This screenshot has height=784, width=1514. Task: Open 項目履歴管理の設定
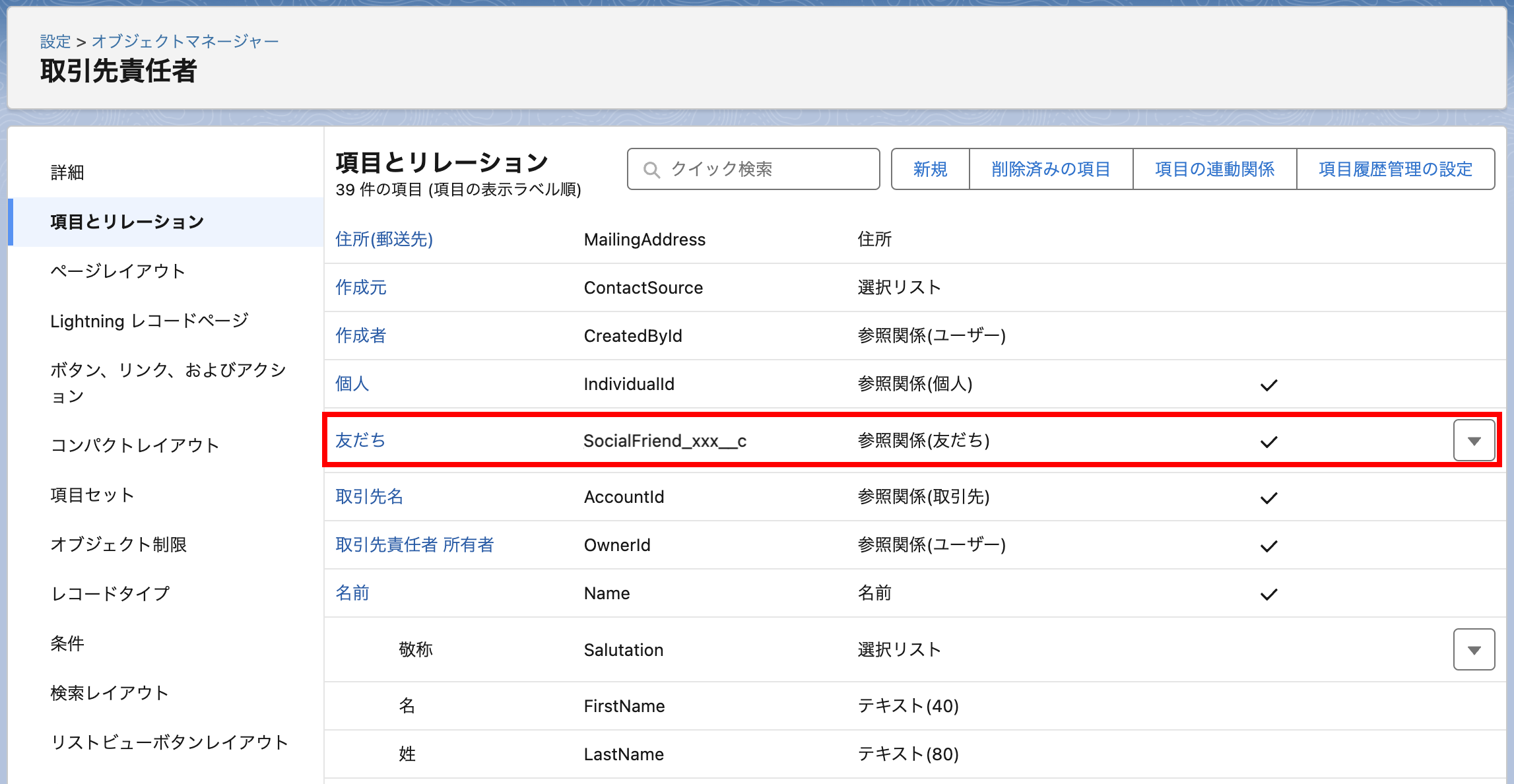pyautogui.click(x=1395, y=170)
